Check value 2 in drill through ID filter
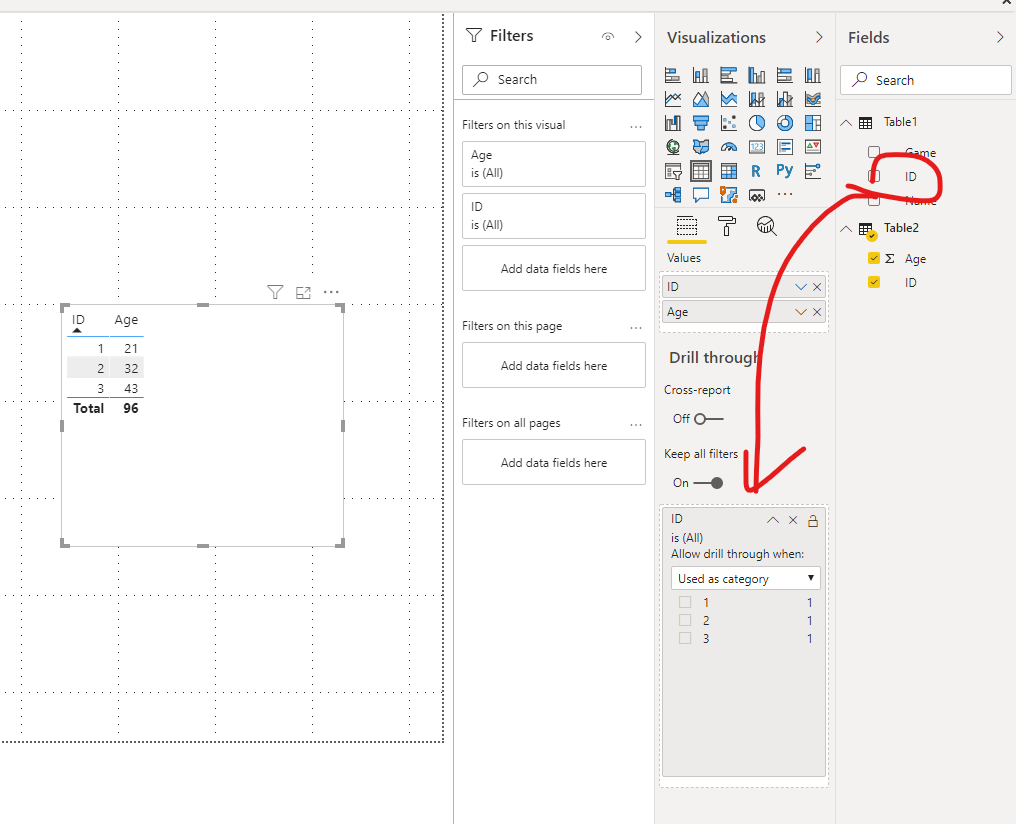 point(685,621)
